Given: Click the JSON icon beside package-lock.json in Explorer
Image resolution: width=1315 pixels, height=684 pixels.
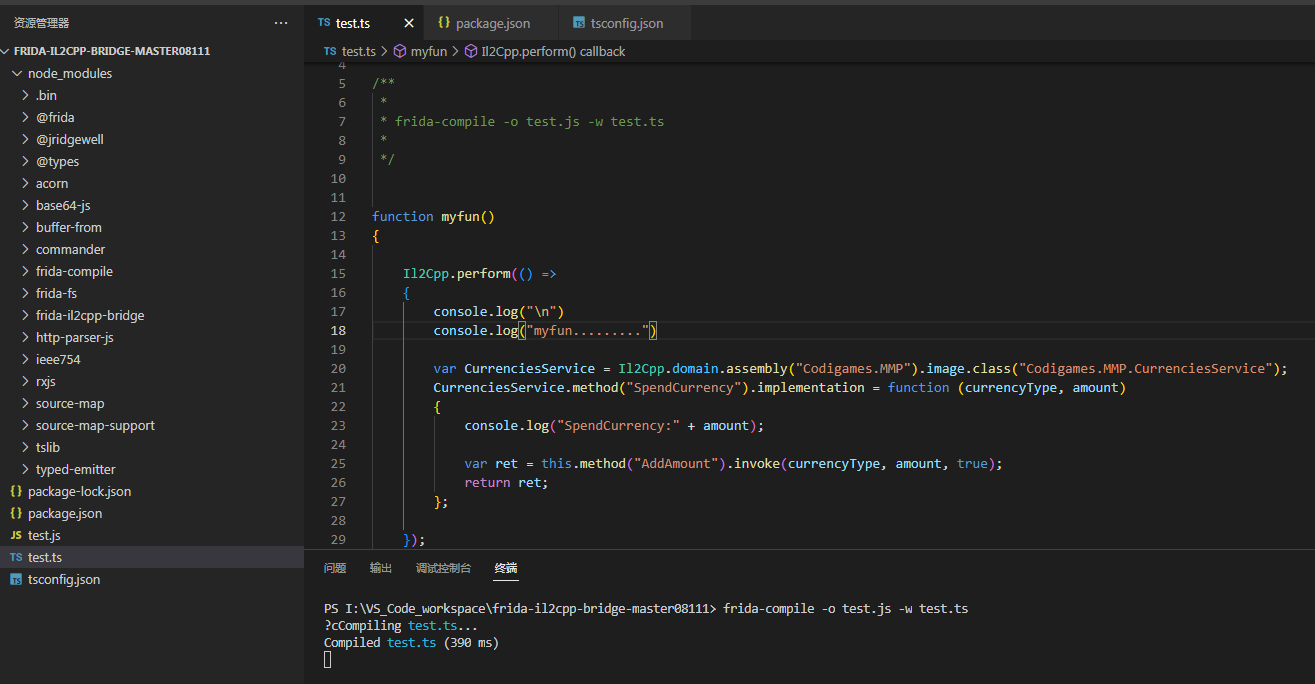Looking at the screenshot, I should coord(14,491).
